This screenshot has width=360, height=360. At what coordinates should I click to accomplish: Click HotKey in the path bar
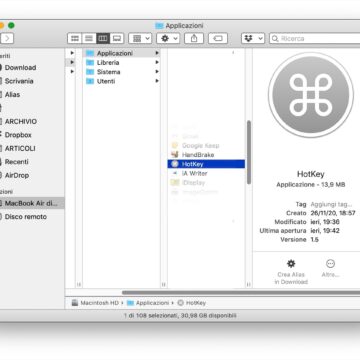point(192,303)
